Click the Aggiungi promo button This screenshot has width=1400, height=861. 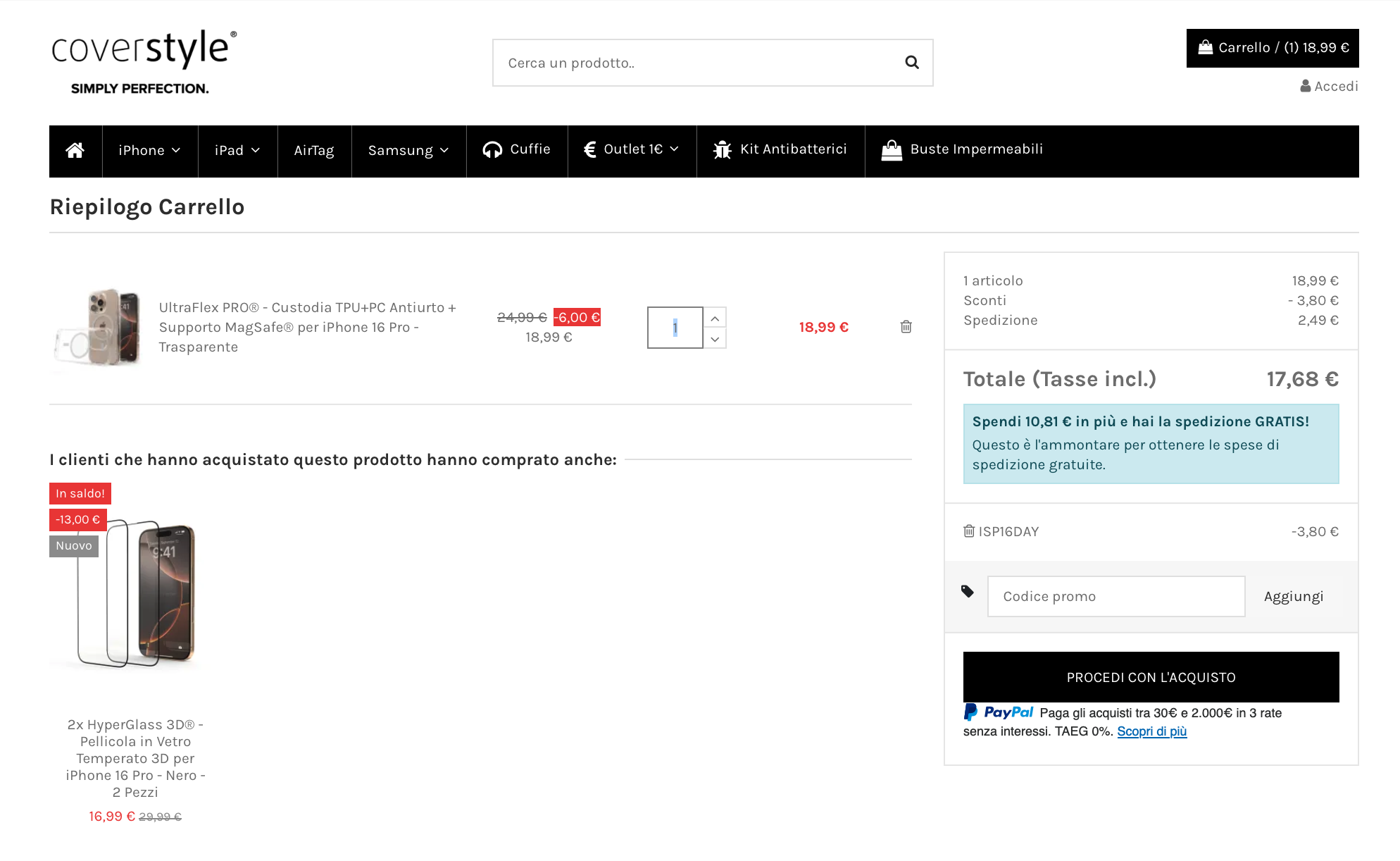coord(1294,596)
